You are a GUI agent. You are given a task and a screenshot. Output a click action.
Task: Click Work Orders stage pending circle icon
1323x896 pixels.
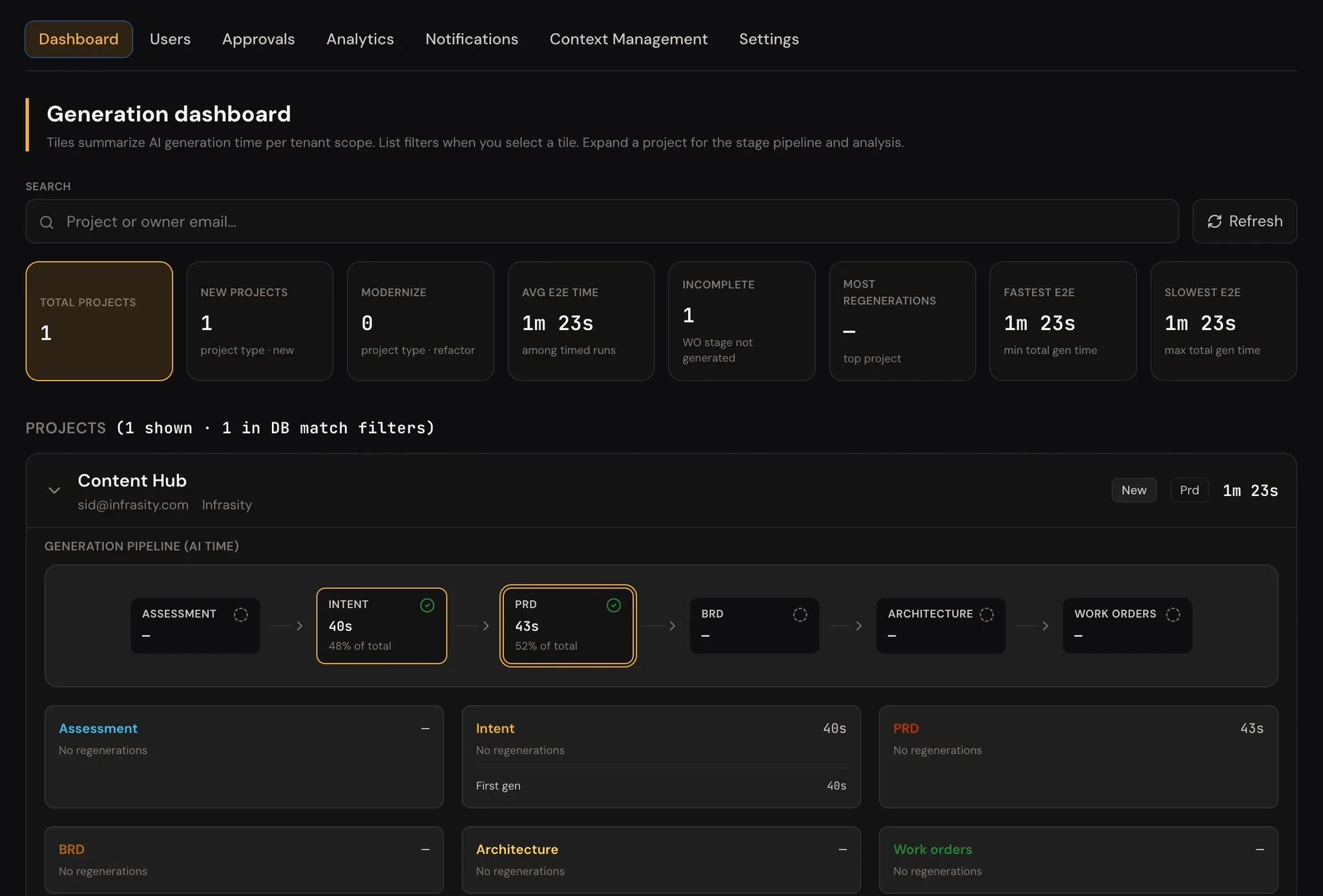tap(1173, 614)
